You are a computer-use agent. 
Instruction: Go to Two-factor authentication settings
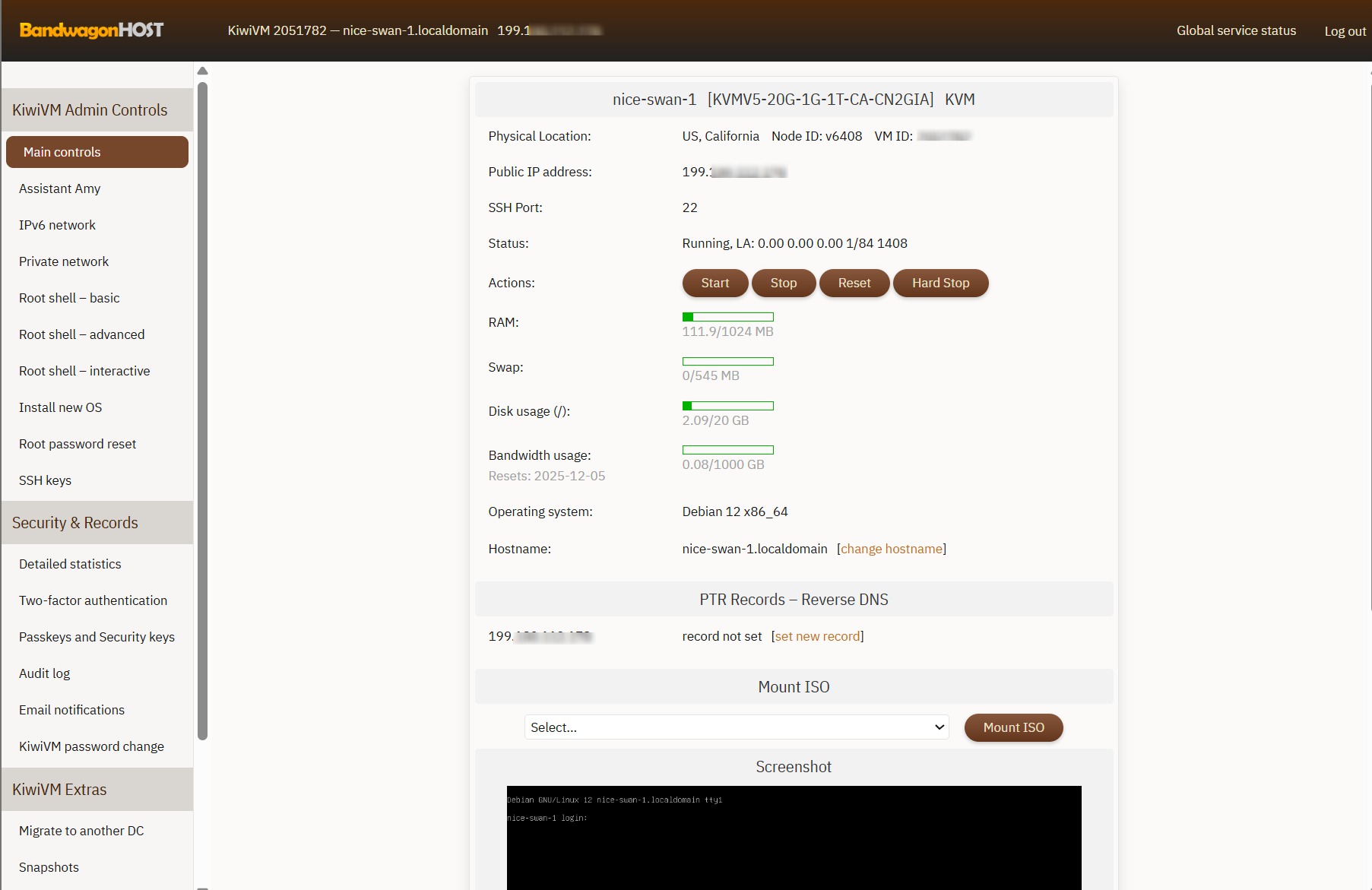[93, 600]
